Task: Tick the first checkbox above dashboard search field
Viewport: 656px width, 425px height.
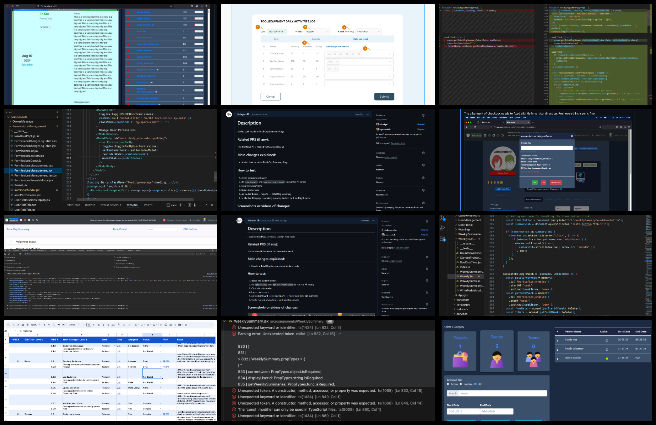Action: [449, 384]
